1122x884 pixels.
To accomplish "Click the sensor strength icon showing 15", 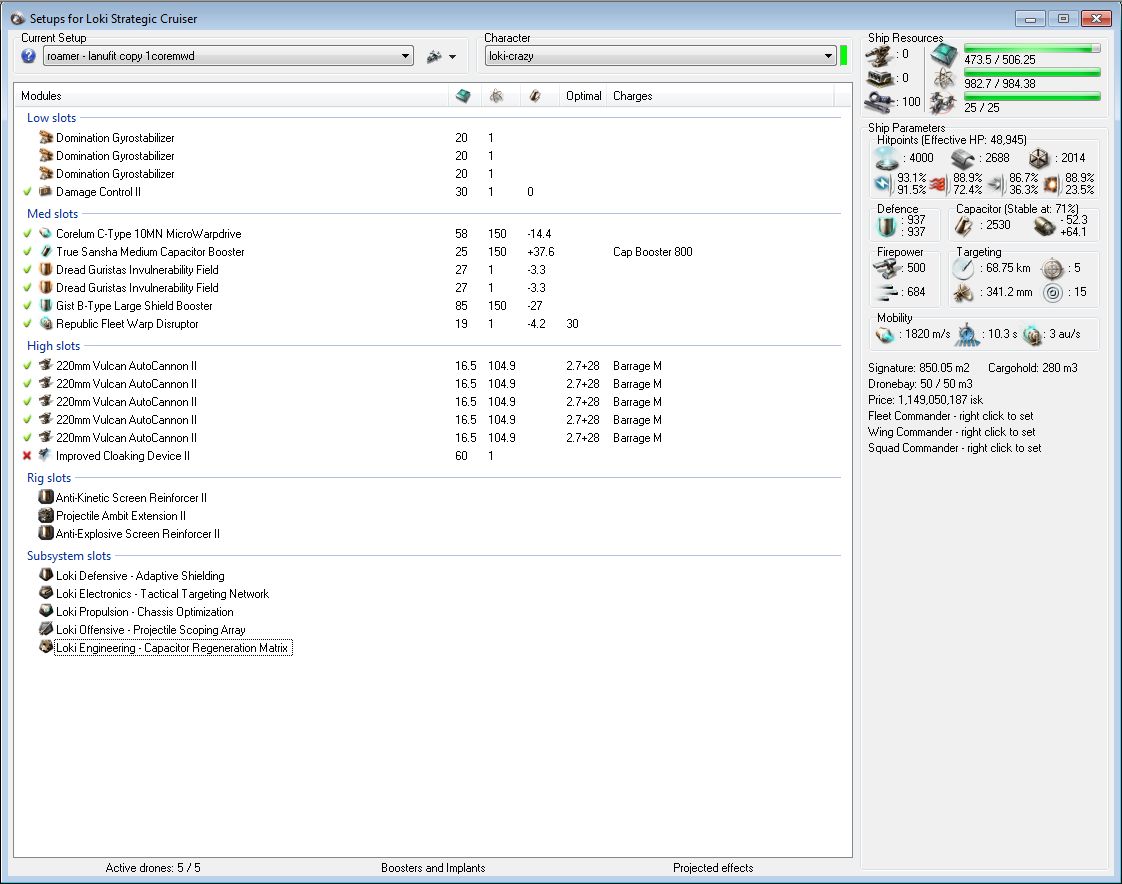I will coord(1053,292).
